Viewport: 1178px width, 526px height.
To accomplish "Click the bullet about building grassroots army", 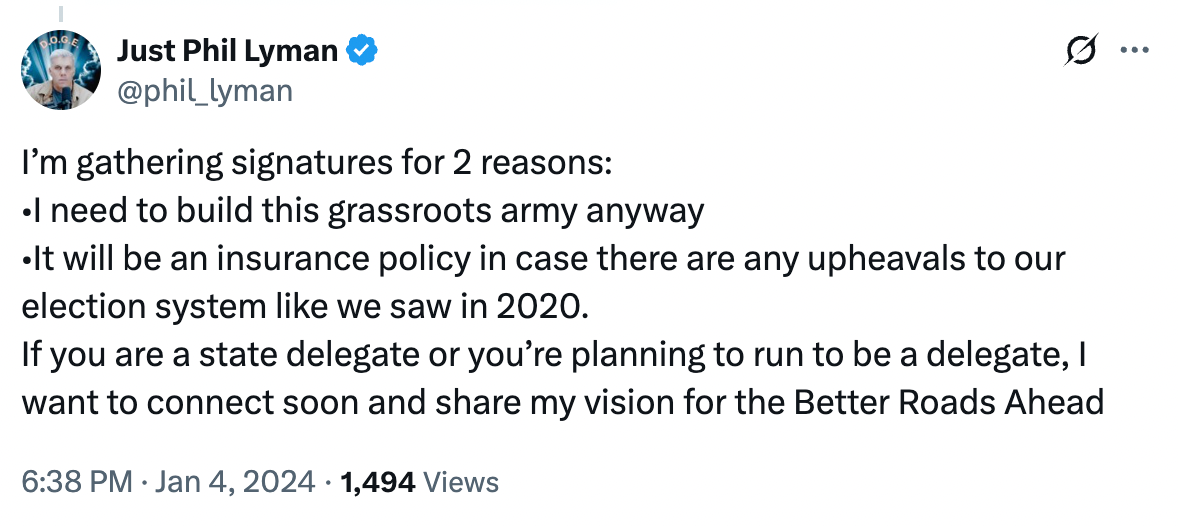I will pos(363,212).
